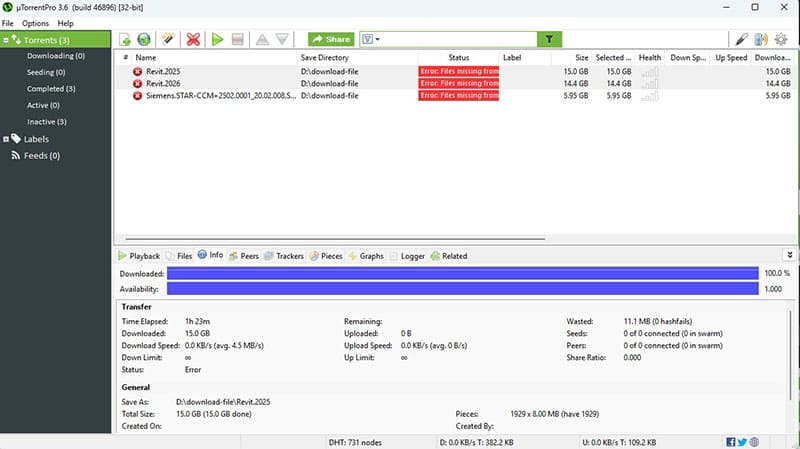
Task: Switch to the Pieces tab
Action: [x=326, y=256]
